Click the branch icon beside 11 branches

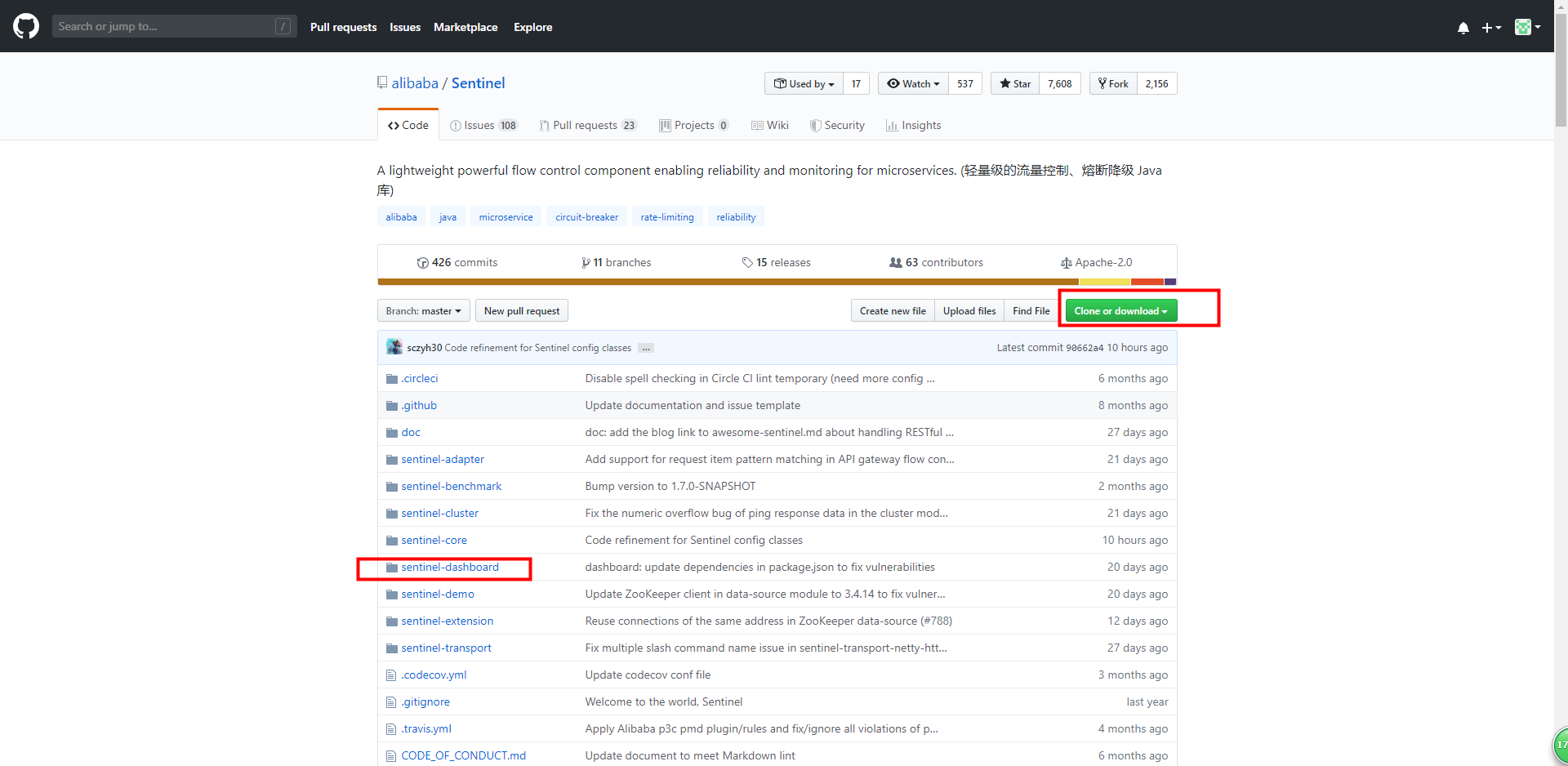pos(586,262)
